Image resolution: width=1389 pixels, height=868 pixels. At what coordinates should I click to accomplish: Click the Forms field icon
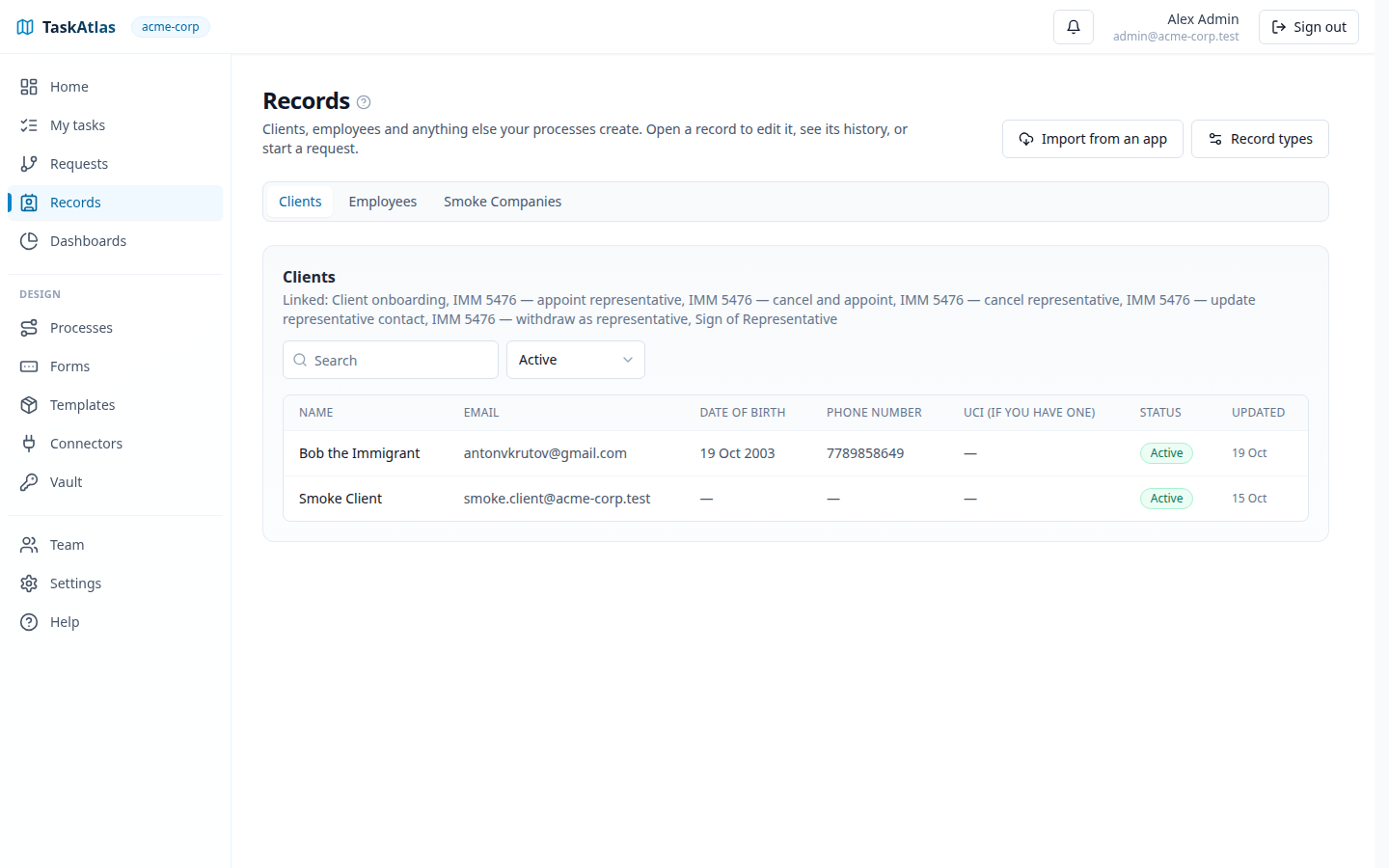[29, 366]
